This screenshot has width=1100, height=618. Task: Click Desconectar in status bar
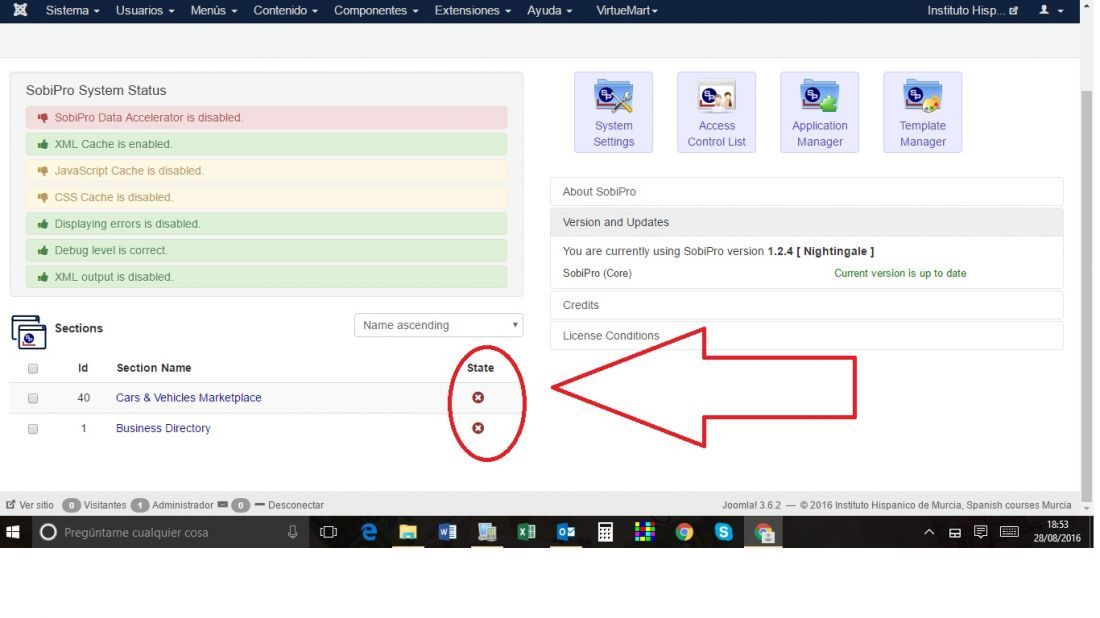point(289,505)
